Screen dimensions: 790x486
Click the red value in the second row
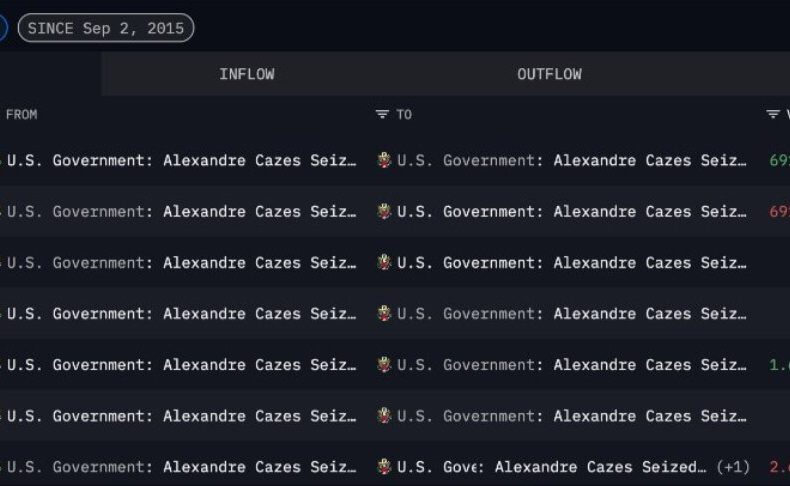779,212
